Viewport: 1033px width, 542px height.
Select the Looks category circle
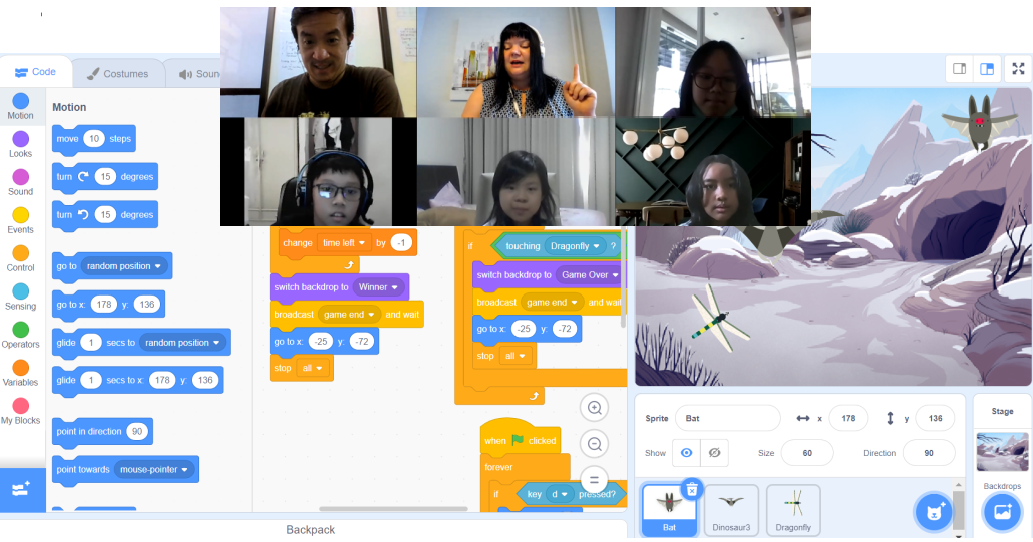point(20,139)
